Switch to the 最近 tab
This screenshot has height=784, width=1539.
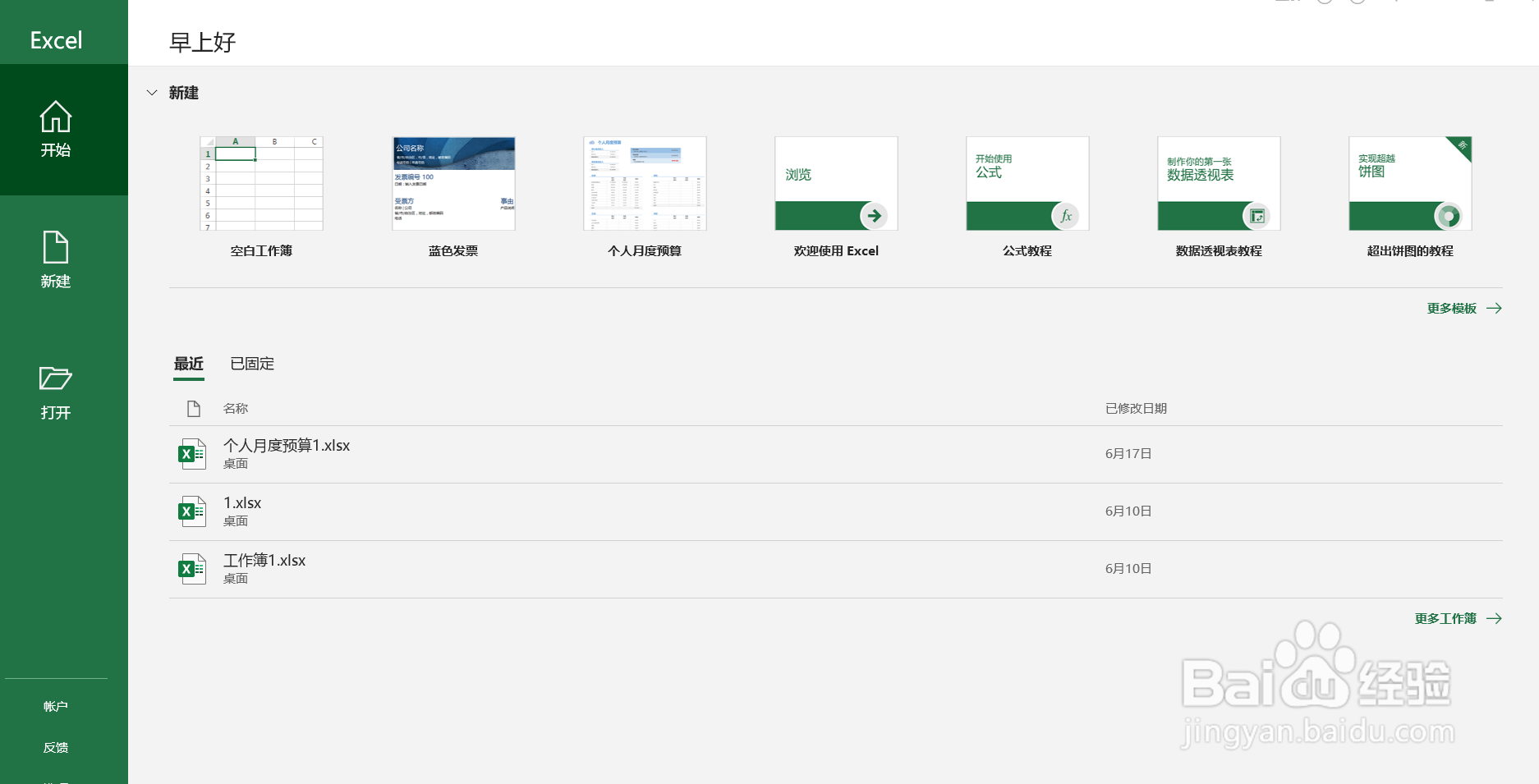click(x=189, y=364)
